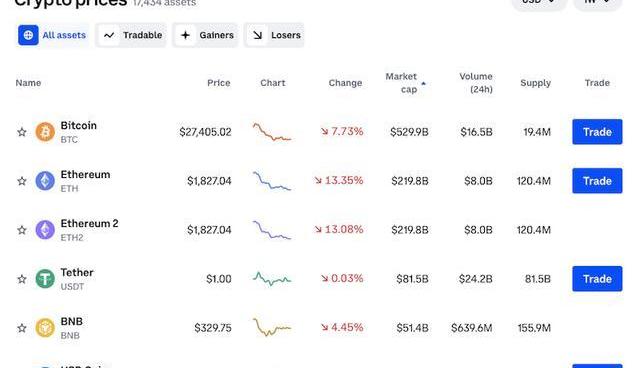Open the Bitcoin price sparkline chart

click(272, 132)
